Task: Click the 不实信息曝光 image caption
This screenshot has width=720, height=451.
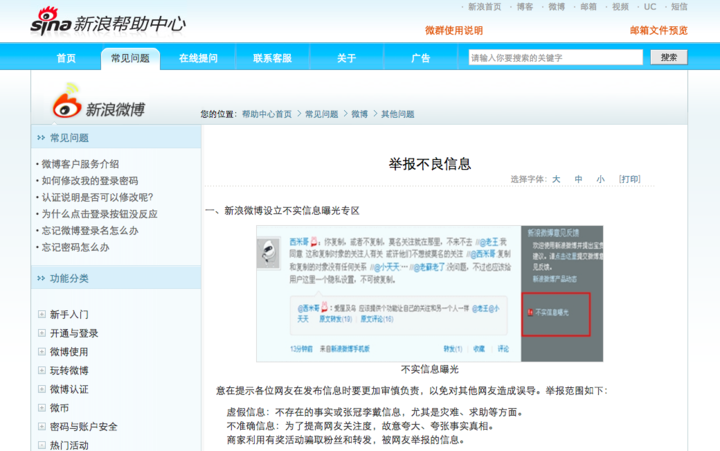Action: click(430, 369)
